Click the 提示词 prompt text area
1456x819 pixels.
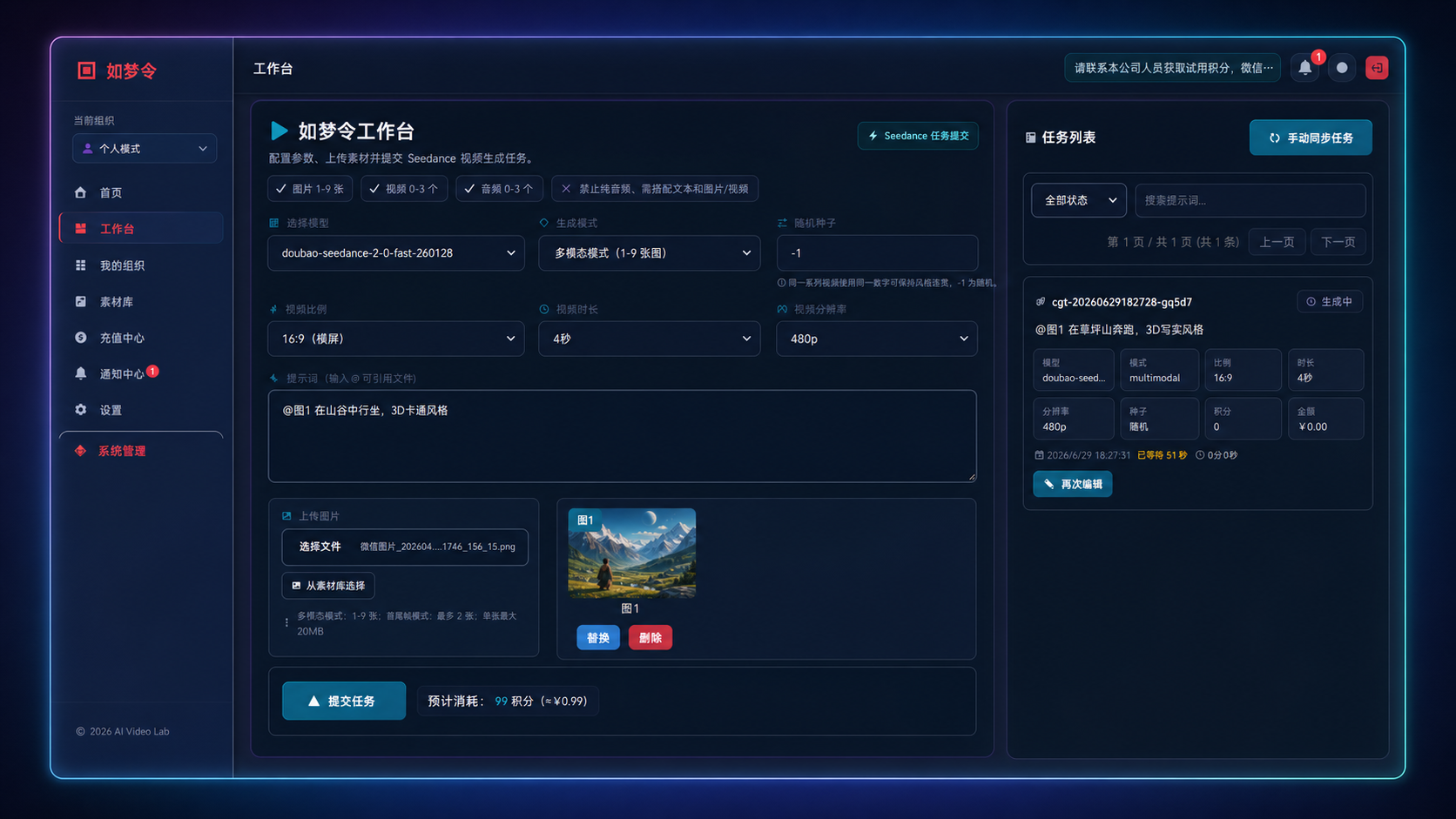(x=622, y=436)
